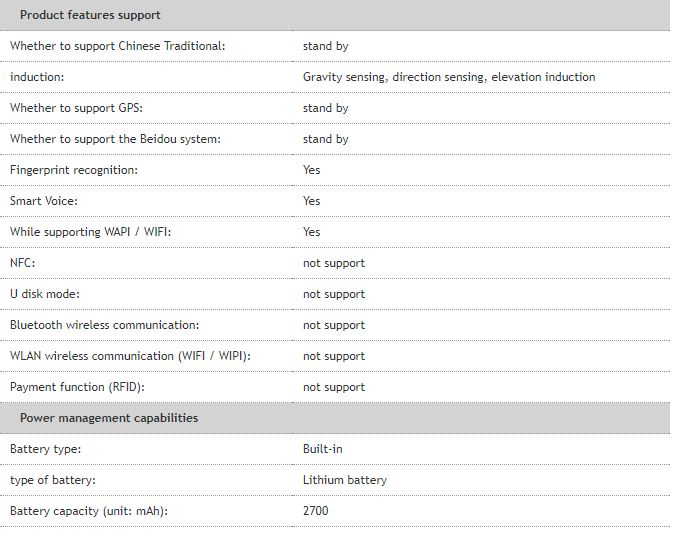Image resolution: width=679 pixels, height=537 pixels.
Task: Click the 2700 battery capacity value
Action: (316, 511)
